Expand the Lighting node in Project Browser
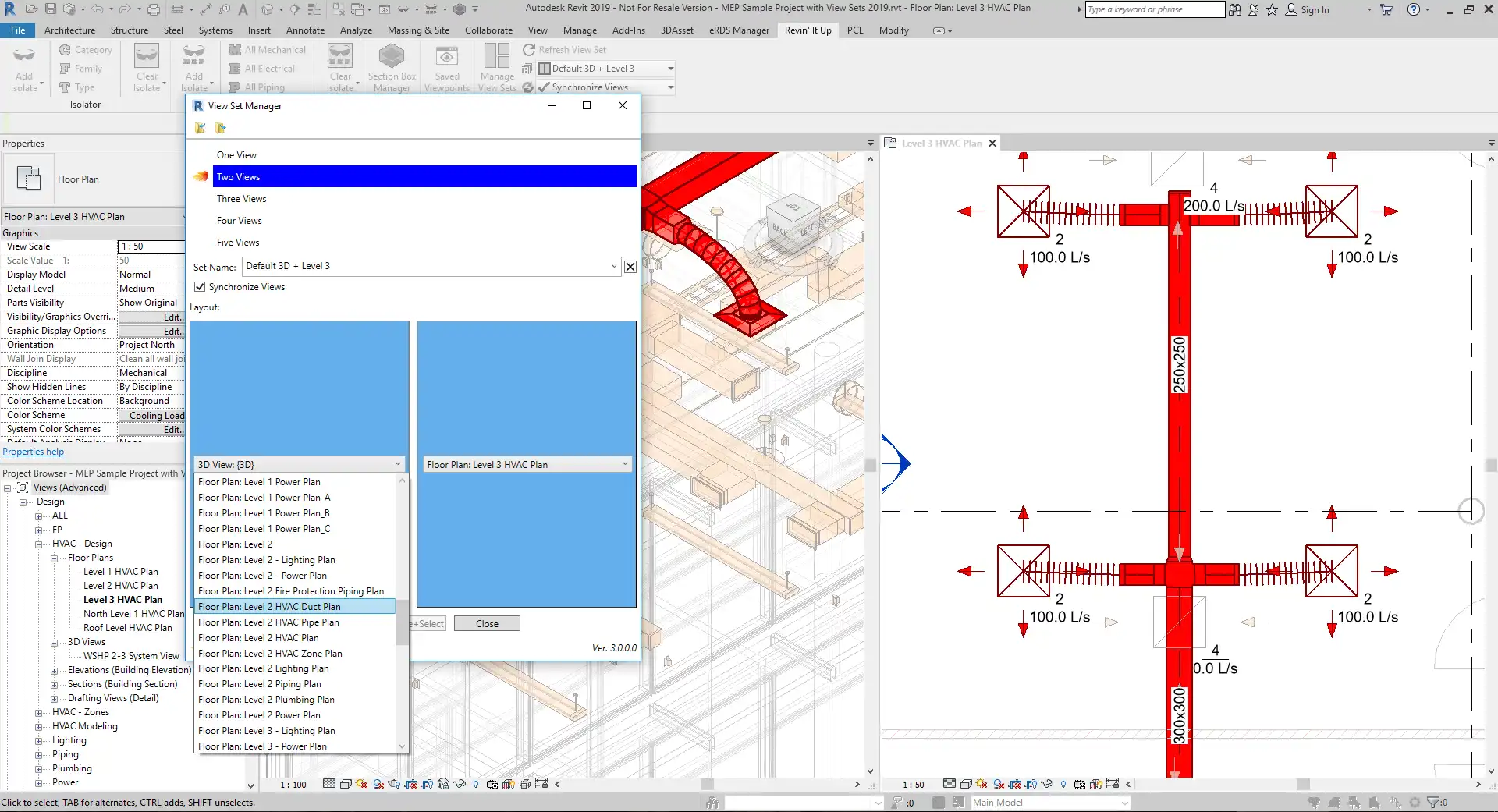This screenshot has height=812, width=1498. click(x=39, y=741)
